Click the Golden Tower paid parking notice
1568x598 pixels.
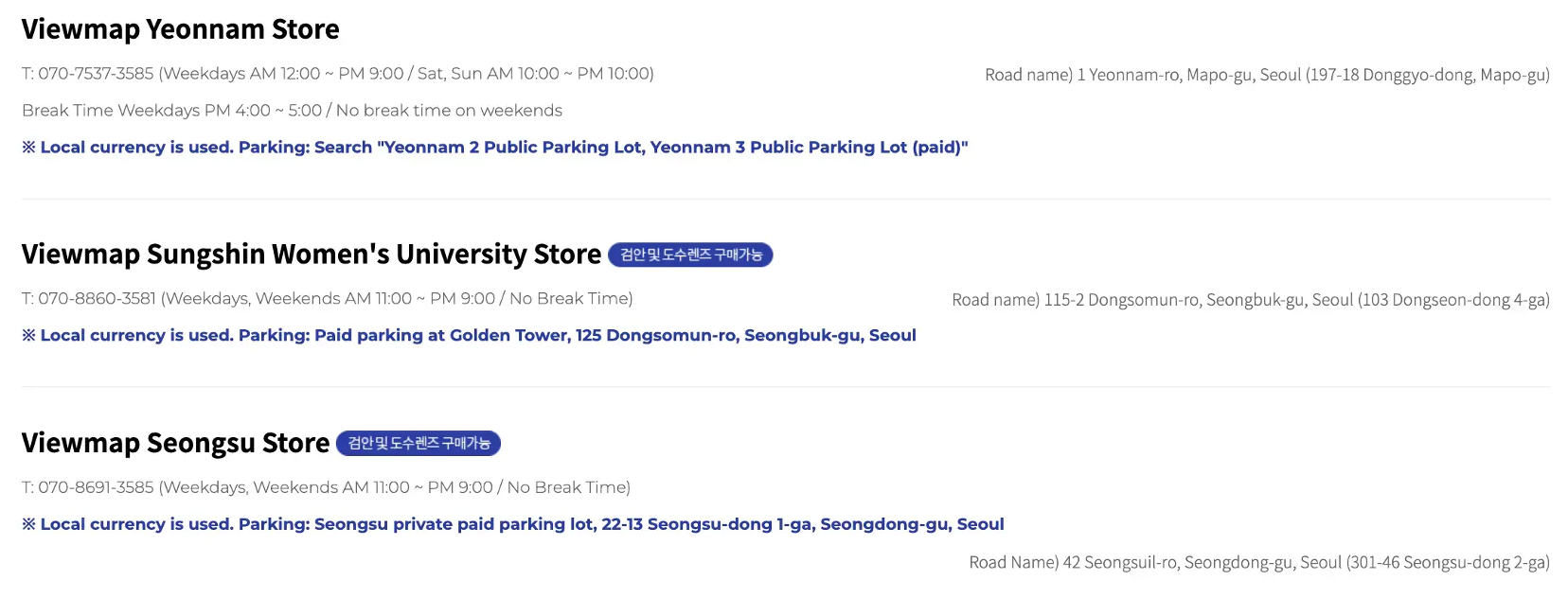click(x=469, y=336)
